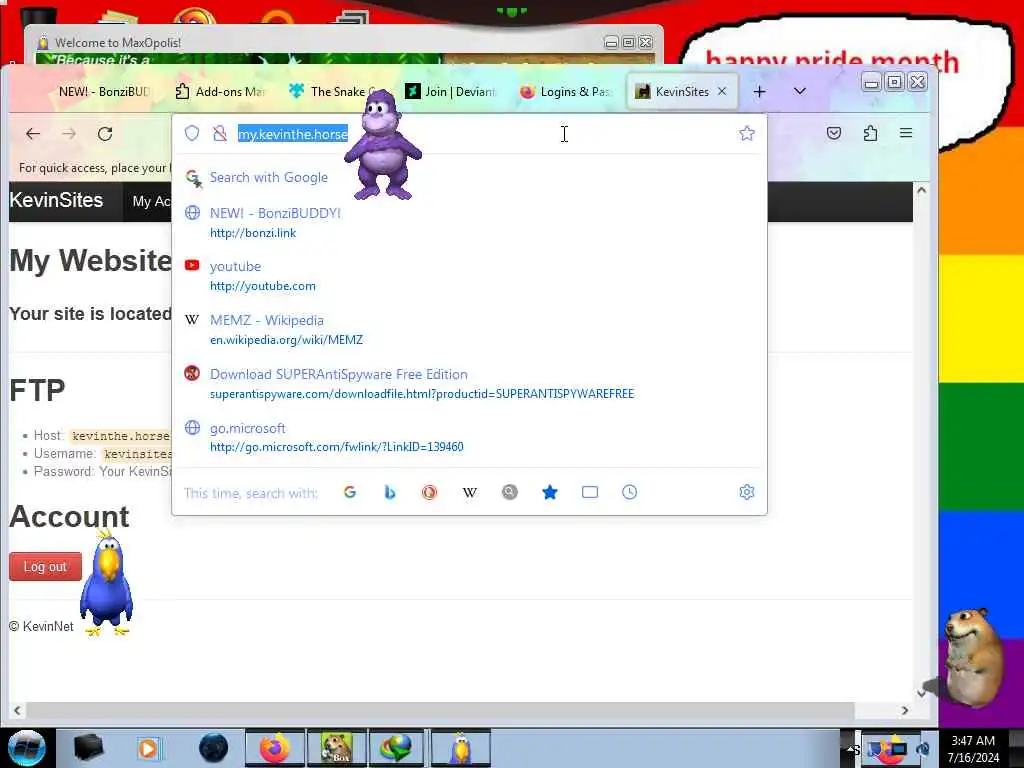This screenshot has height=768, width=1024.
Task: Open the Extensions puzzle icon
Action: (870, 133)
